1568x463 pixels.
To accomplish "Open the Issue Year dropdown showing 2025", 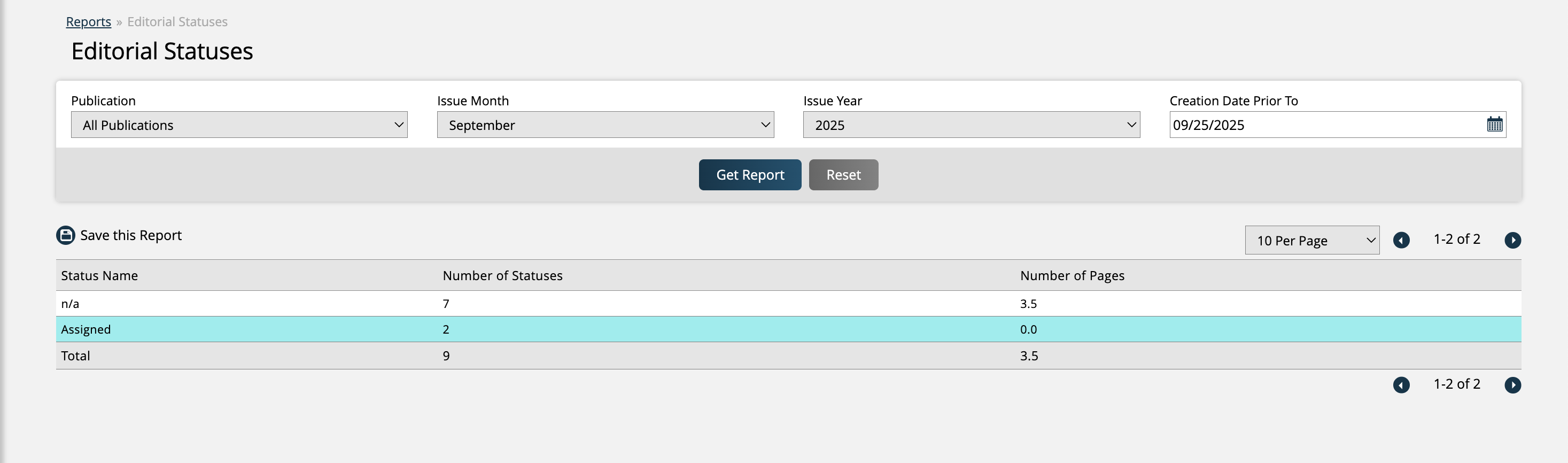I will pyautogui.click(x=971, y=125).
